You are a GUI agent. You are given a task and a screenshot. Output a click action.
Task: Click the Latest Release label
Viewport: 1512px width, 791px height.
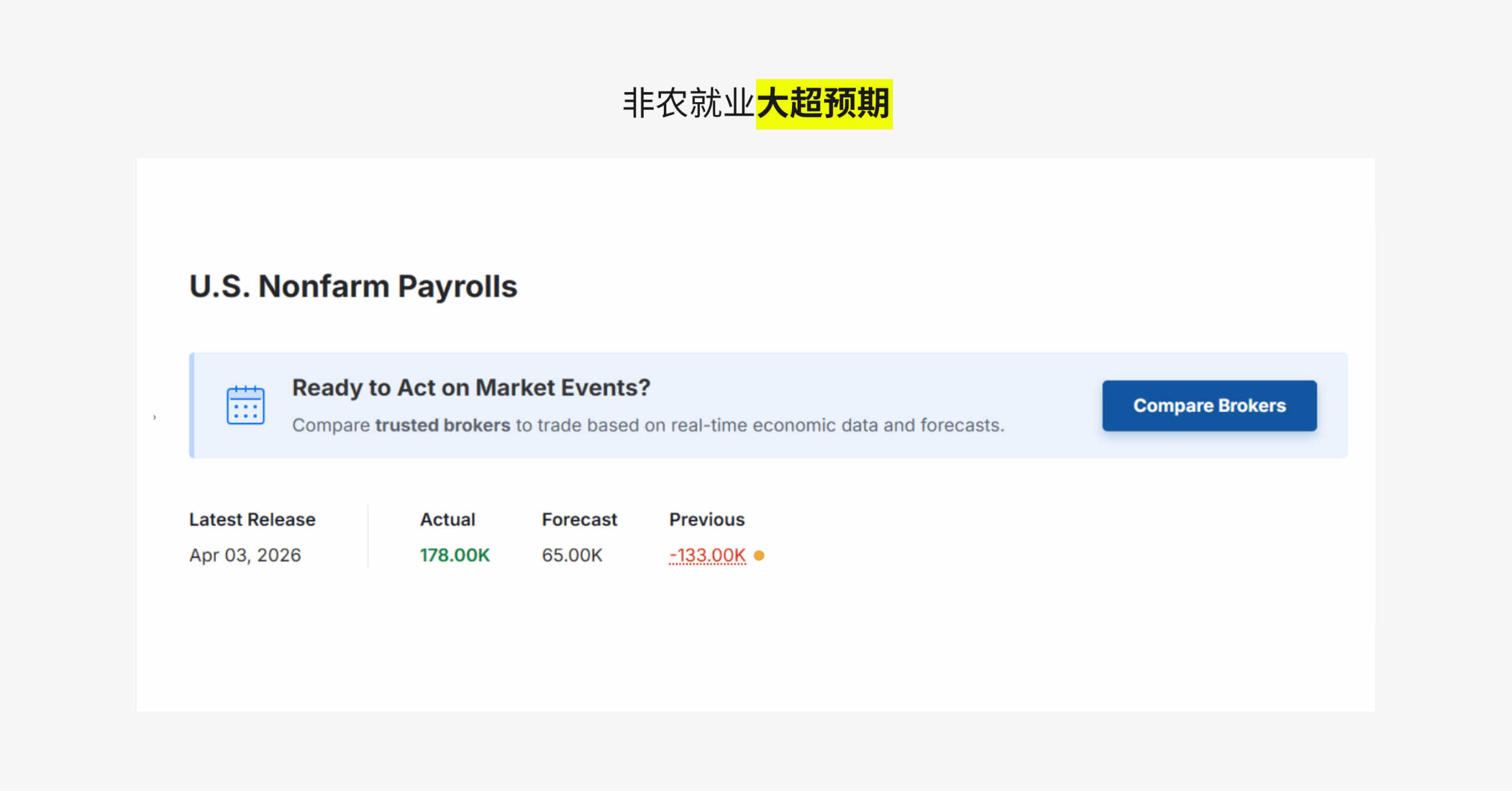[x=252, y=519]
